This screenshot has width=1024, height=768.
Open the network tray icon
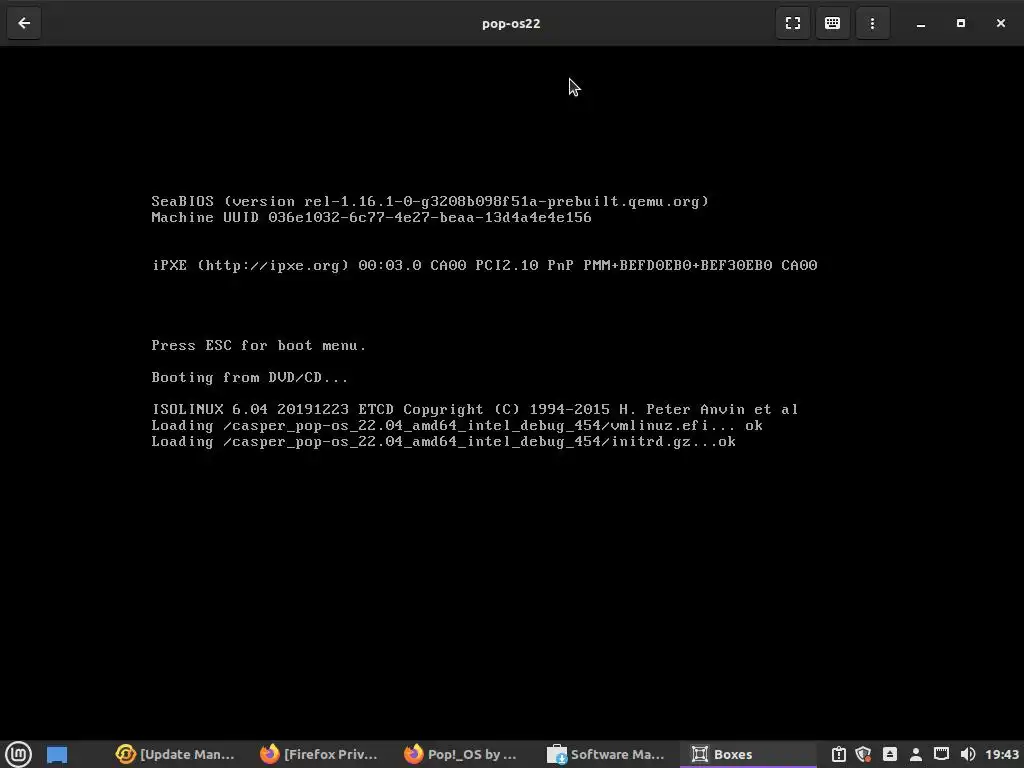coord(941,754)
